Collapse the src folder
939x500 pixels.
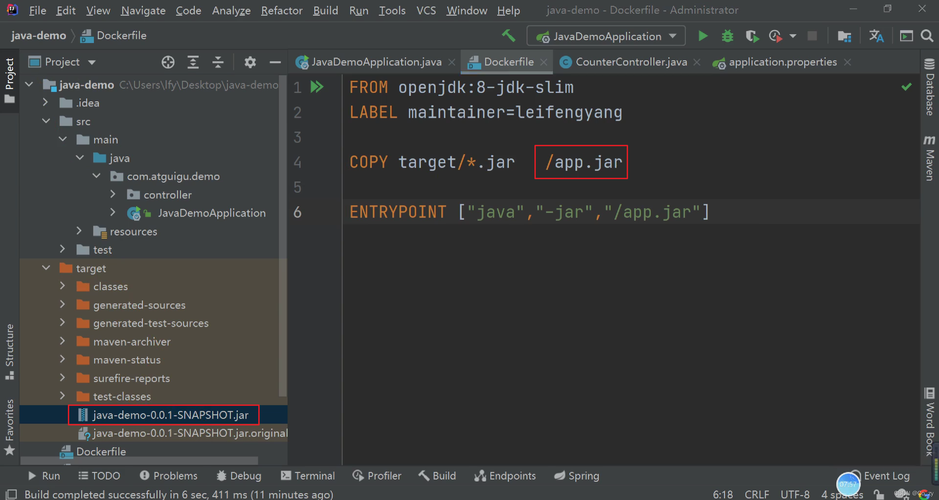(46, 121)
